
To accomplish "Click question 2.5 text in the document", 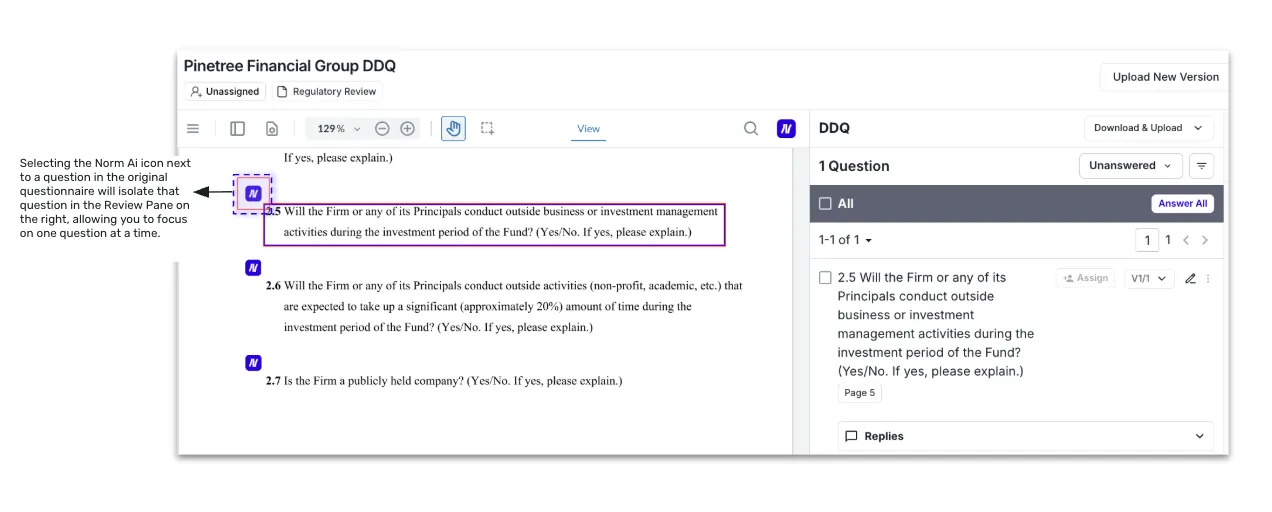I will [x=493, y=222].
